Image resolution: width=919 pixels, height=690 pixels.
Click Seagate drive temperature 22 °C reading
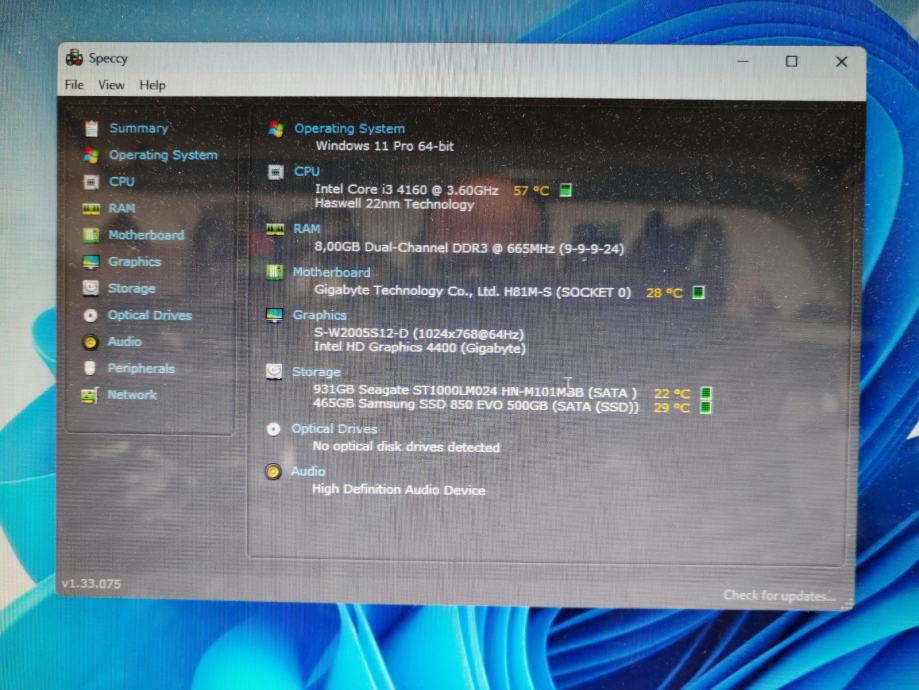(672, 394)
